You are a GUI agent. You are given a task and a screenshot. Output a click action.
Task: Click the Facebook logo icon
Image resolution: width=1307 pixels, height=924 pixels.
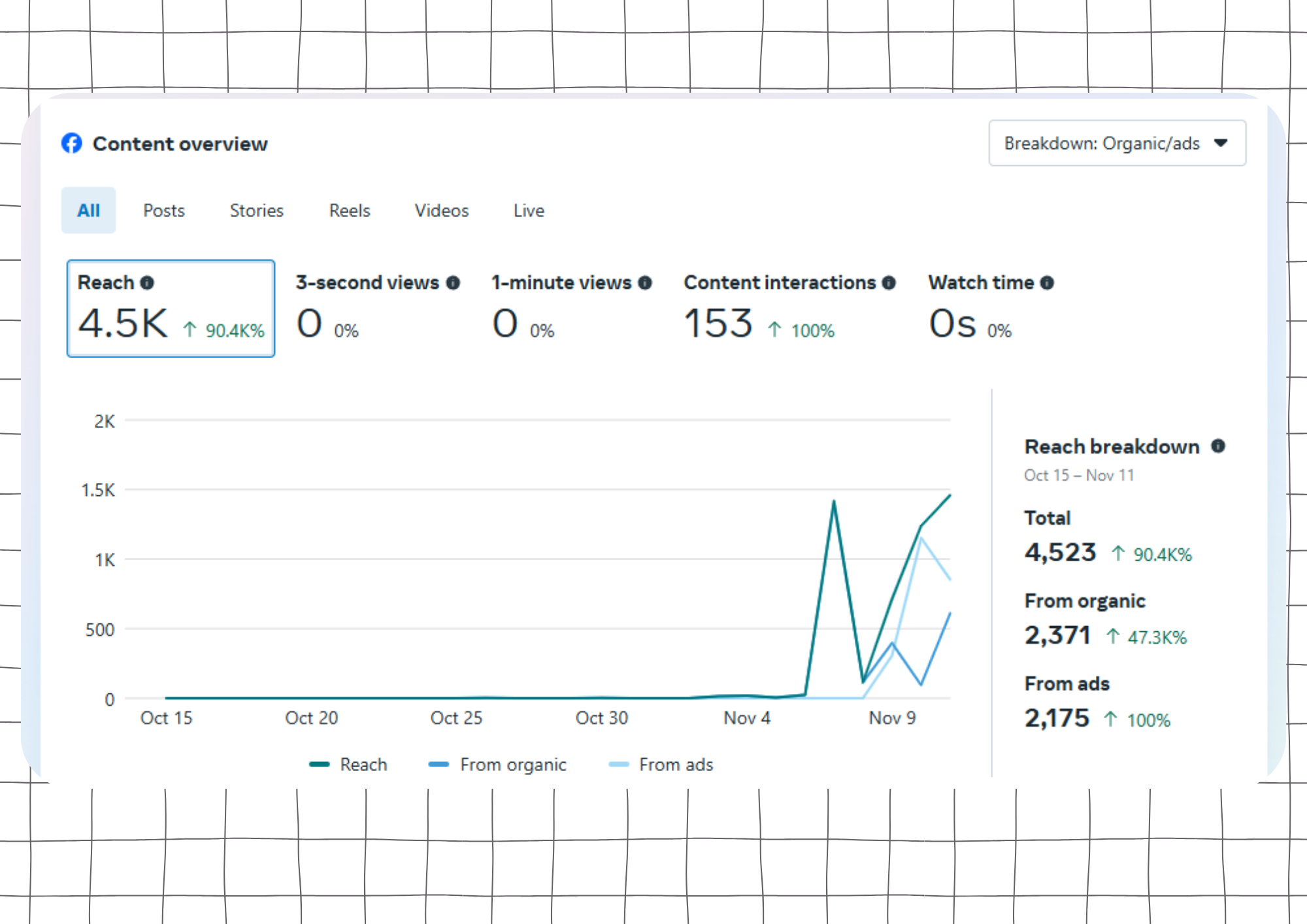[x=72, y=143]
